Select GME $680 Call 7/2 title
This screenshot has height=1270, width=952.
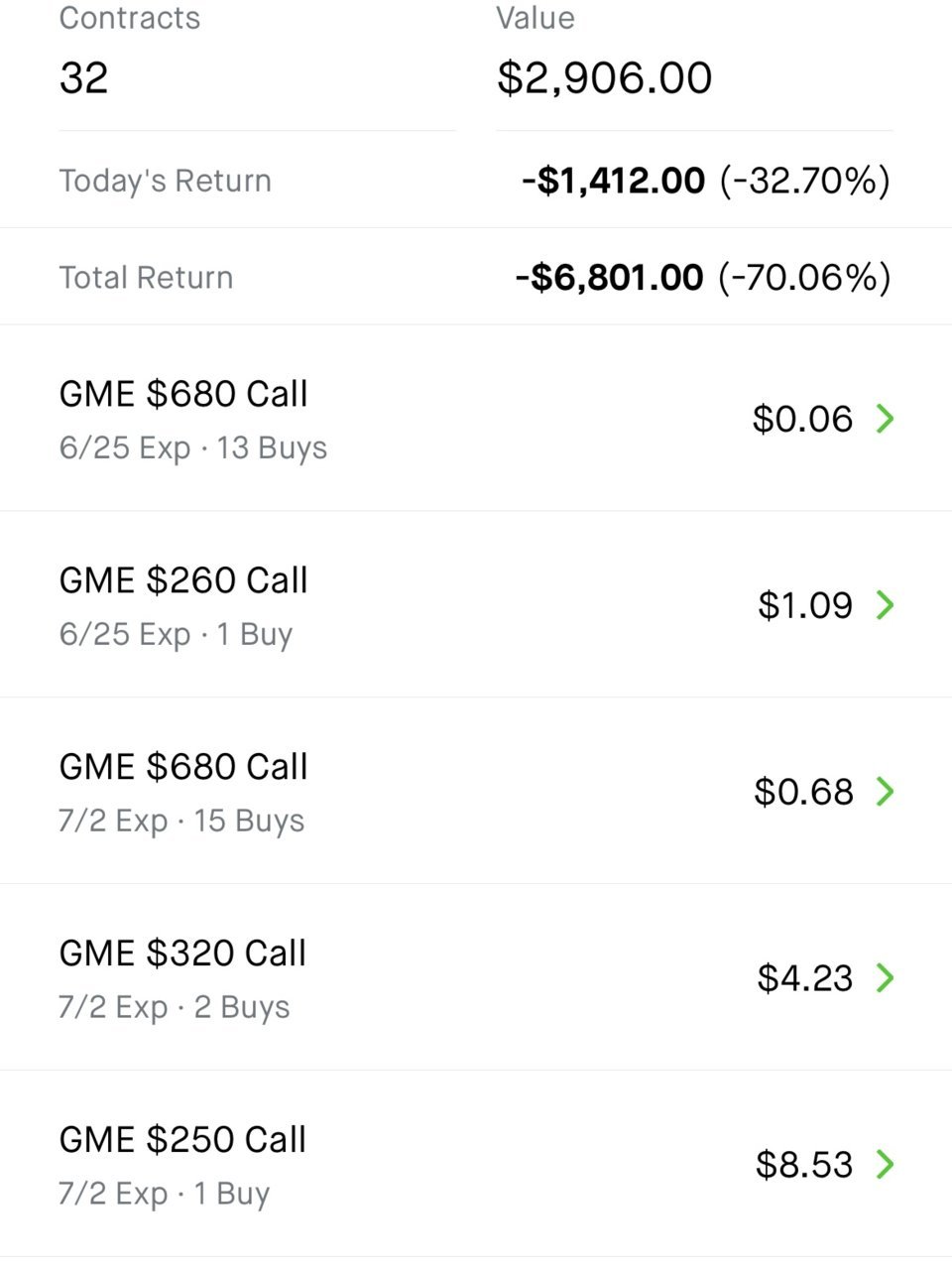click(x=183, y=767)
